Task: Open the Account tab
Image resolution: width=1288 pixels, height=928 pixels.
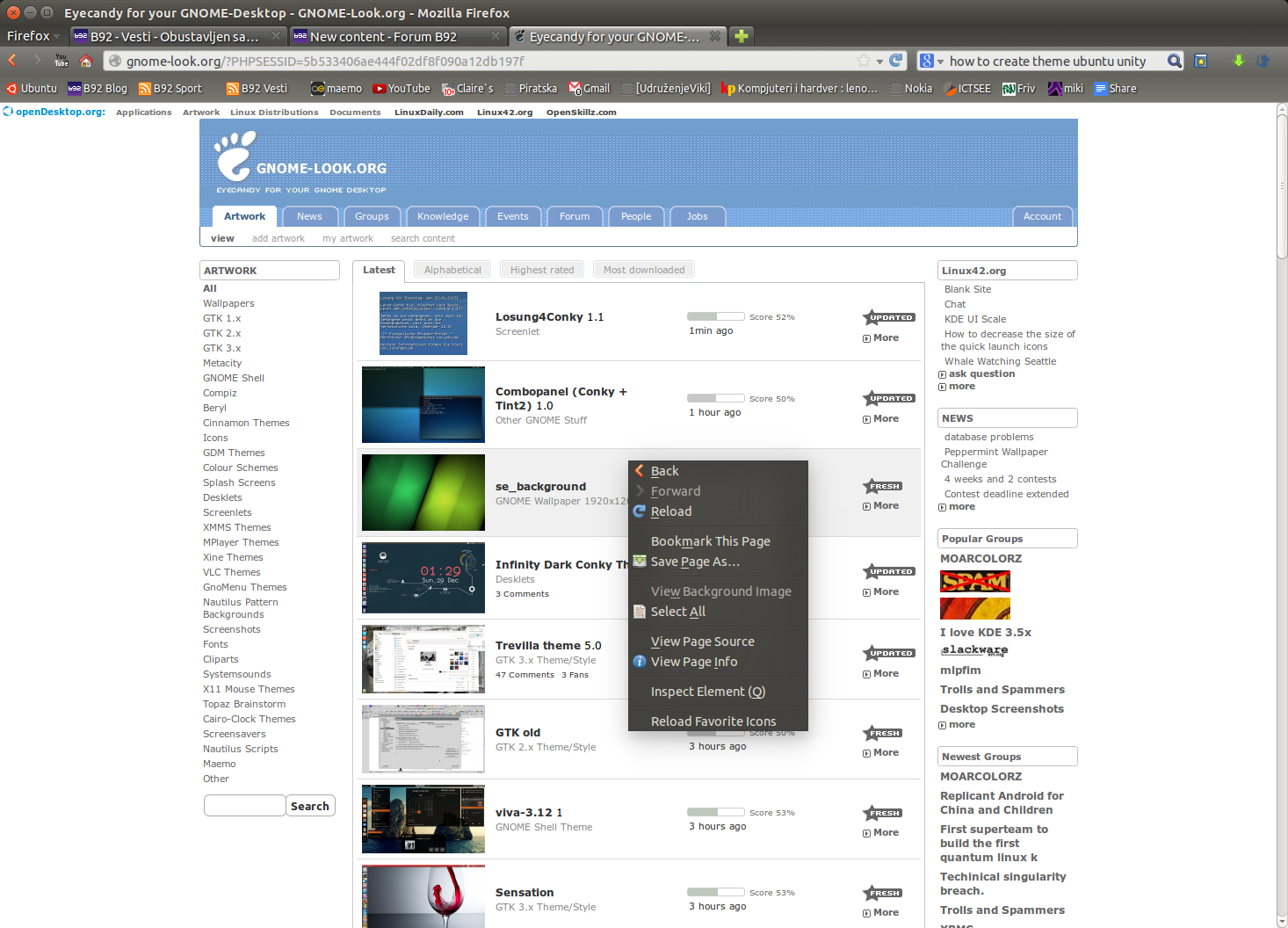Action: (x=1042, y=216)
